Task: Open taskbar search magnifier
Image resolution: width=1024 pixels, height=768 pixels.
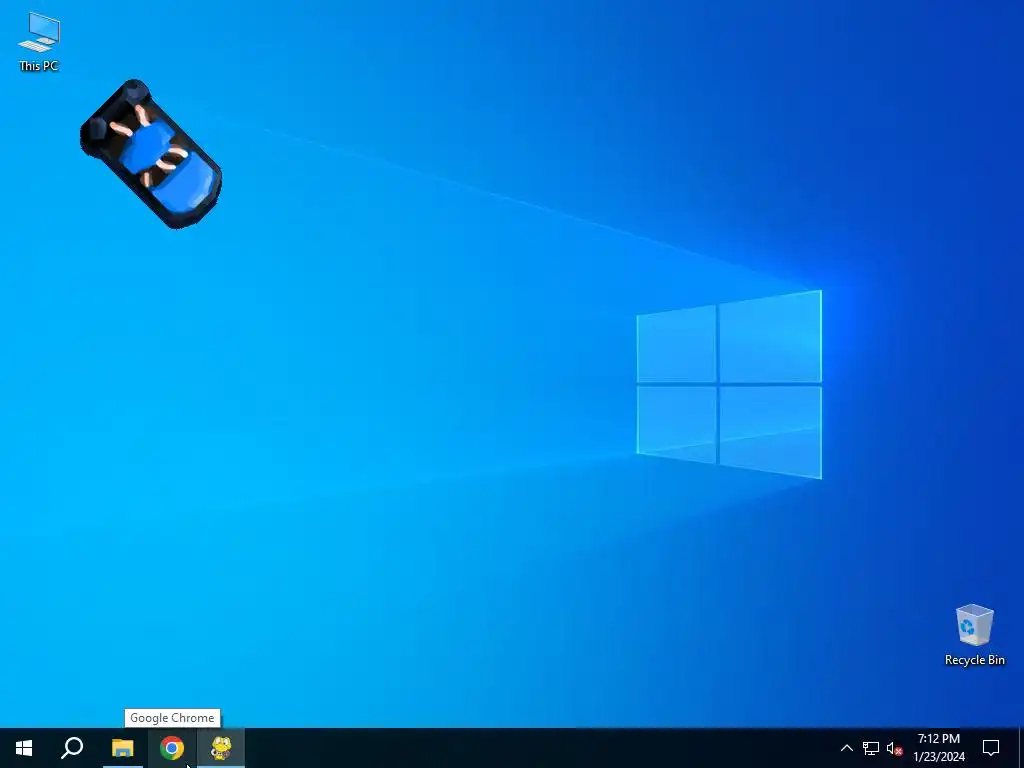Action: click(x=72, y=748)
